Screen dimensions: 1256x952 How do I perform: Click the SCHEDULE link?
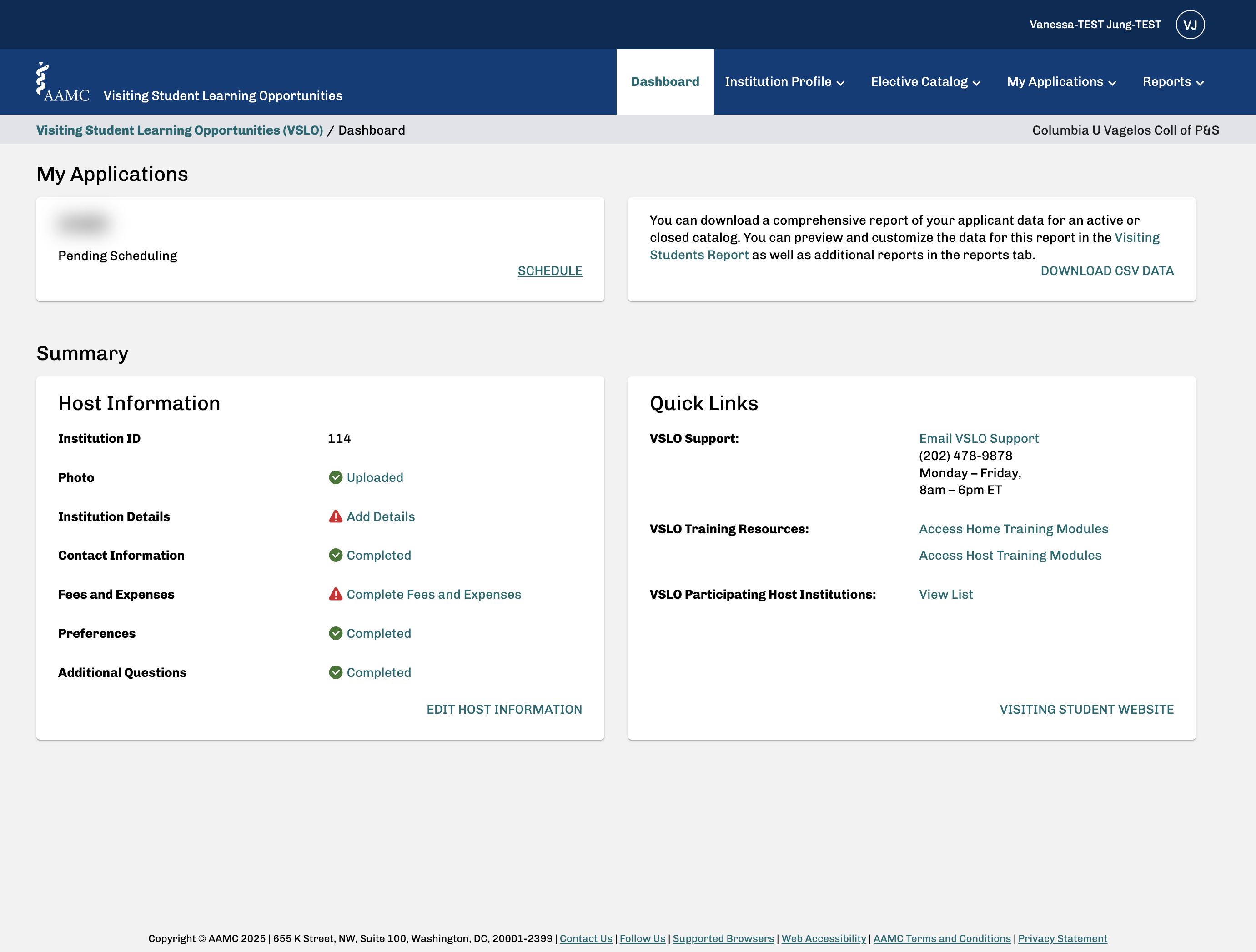click(x=550, y=271)
